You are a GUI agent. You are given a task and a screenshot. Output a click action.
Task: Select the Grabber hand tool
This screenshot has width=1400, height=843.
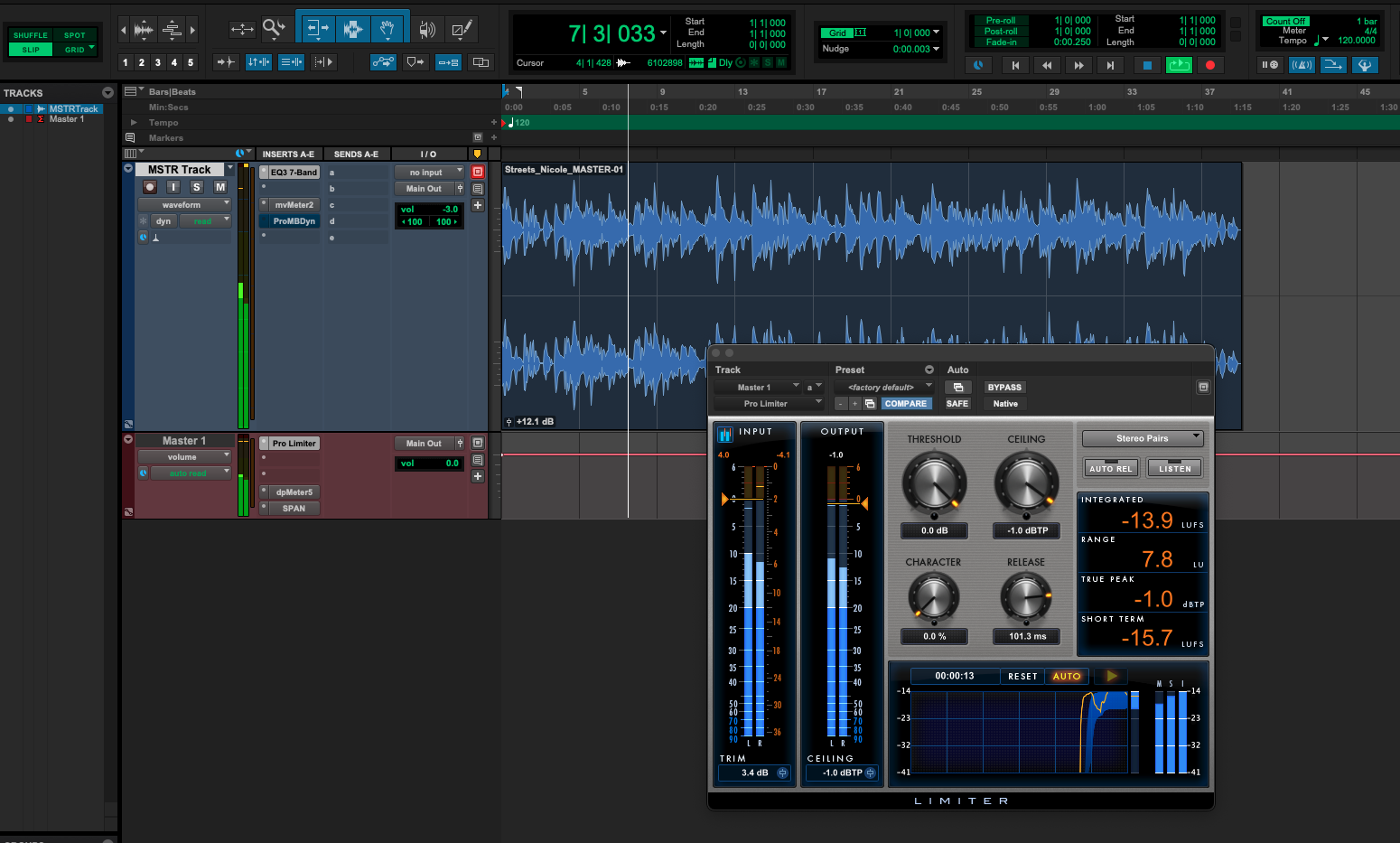pos(387,28)
